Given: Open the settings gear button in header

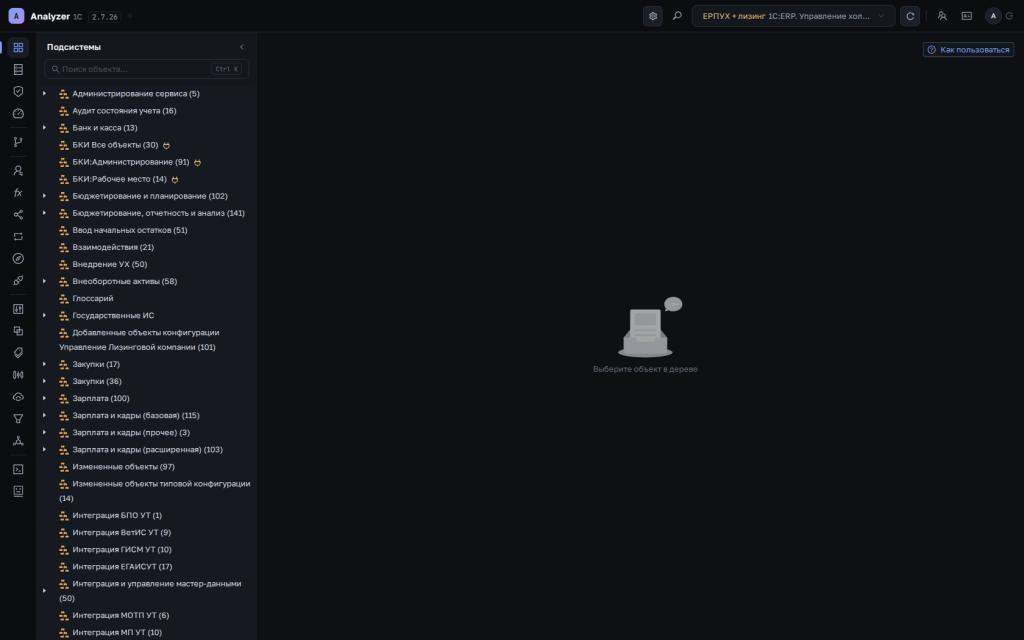Looking at the screenshot, I should pyautogui.click(x=653, y=16).
